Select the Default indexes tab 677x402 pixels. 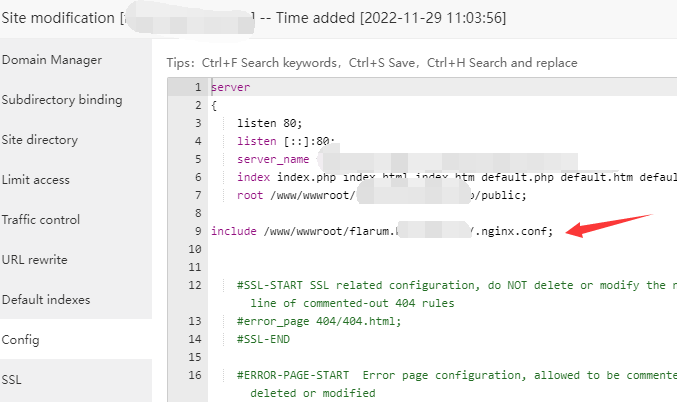(x=46, y=300)
